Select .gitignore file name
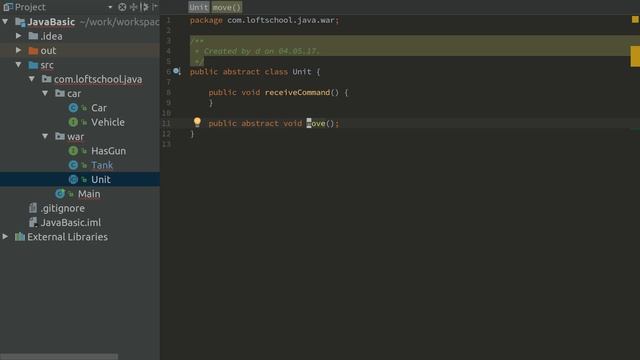The width and height of the screenshot is (640, 360). pyautogui.click(x=62, y=208)
